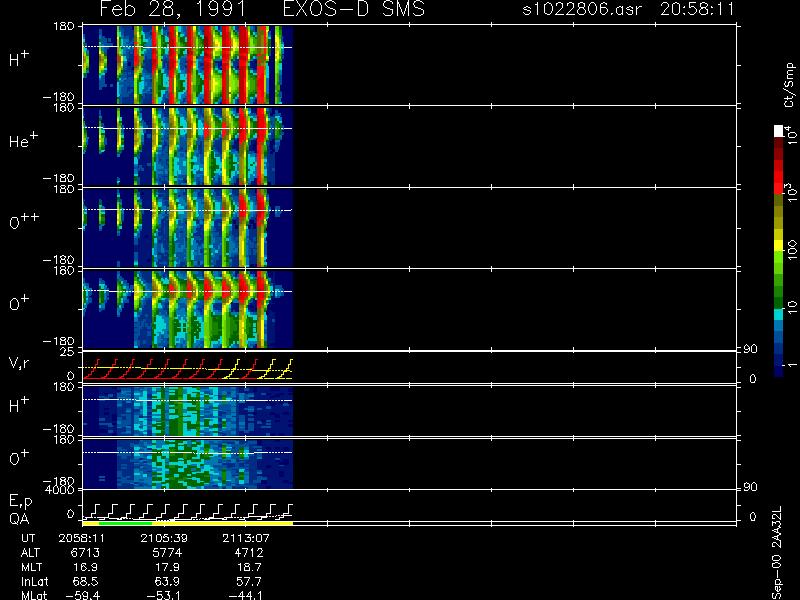Click the white E,p stepped line trace
This screenshot has height=600, width=800.
(x=188, y=511)
